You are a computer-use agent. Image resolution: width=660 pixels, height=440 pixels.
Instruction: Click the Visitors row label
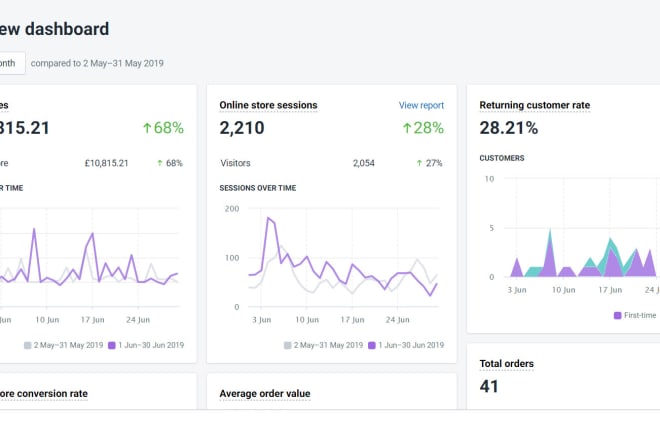(x=235, y=163)
